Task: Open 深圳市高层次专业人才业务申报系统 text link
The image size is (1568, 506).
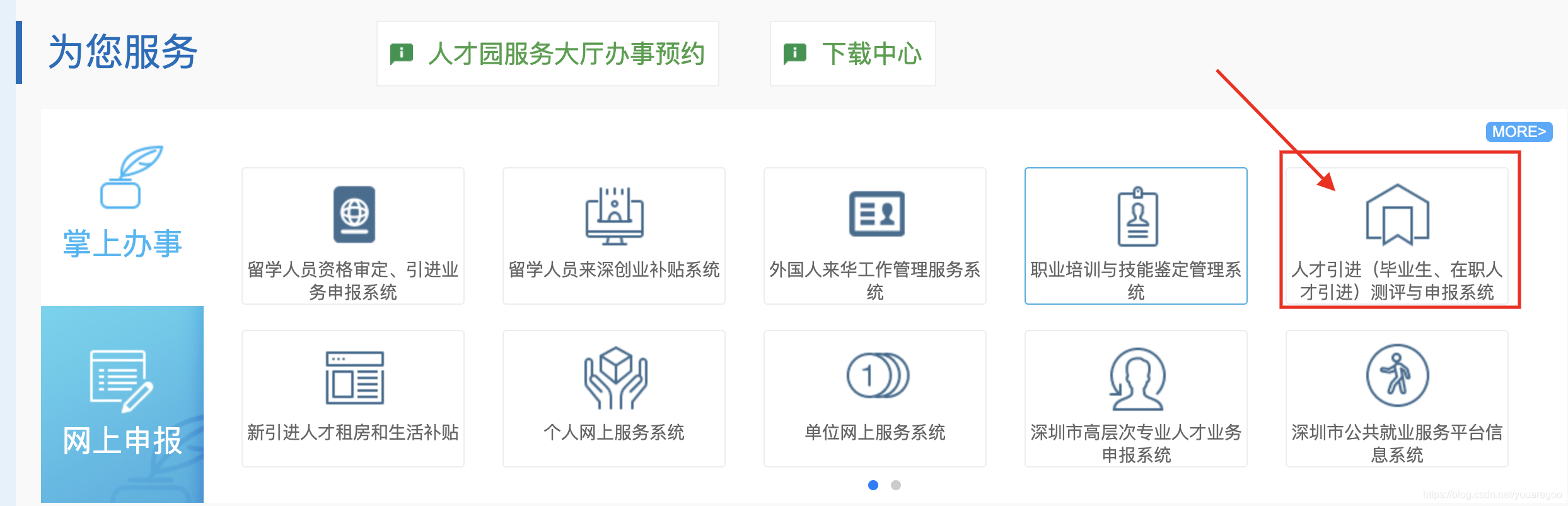Action: [1136, 444]
